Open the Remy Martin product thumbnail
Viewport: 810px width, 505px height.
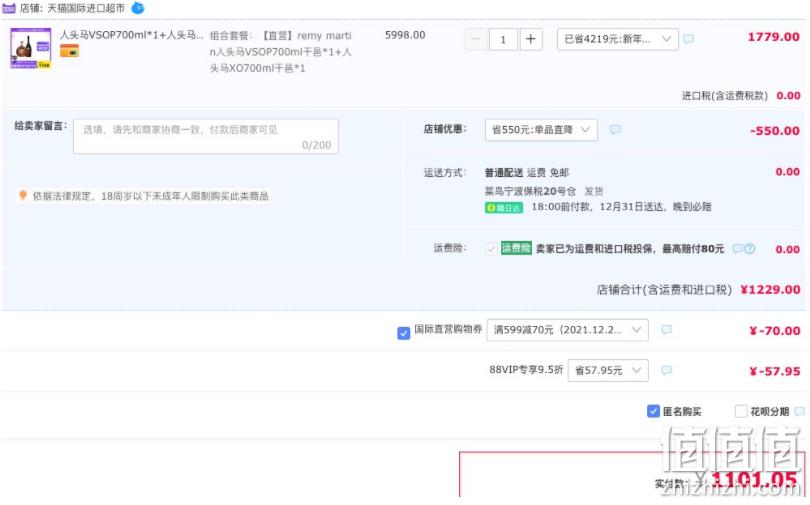coord(30,48)
